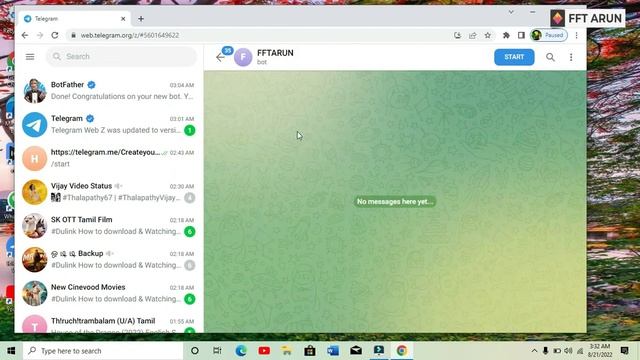Open YouTube taskbar icon
640x360 pixels.
tap(264, 351)
